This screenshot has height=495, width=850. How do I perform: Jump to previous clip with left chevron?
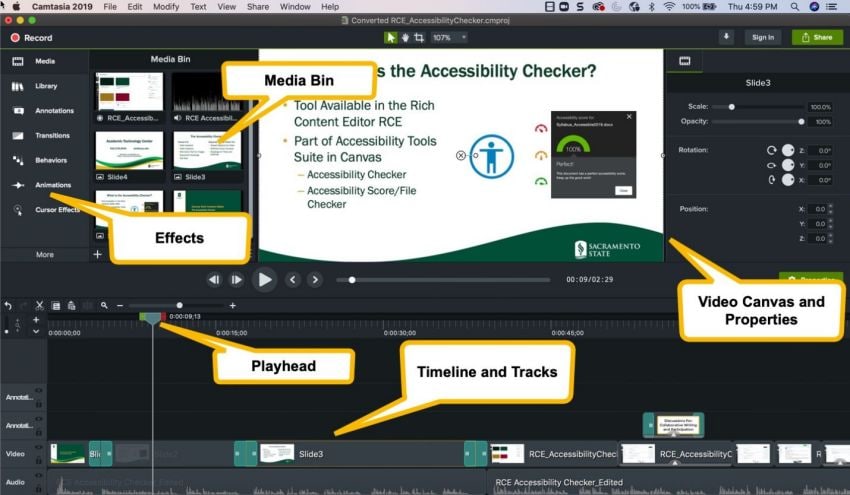click(293, 280)
